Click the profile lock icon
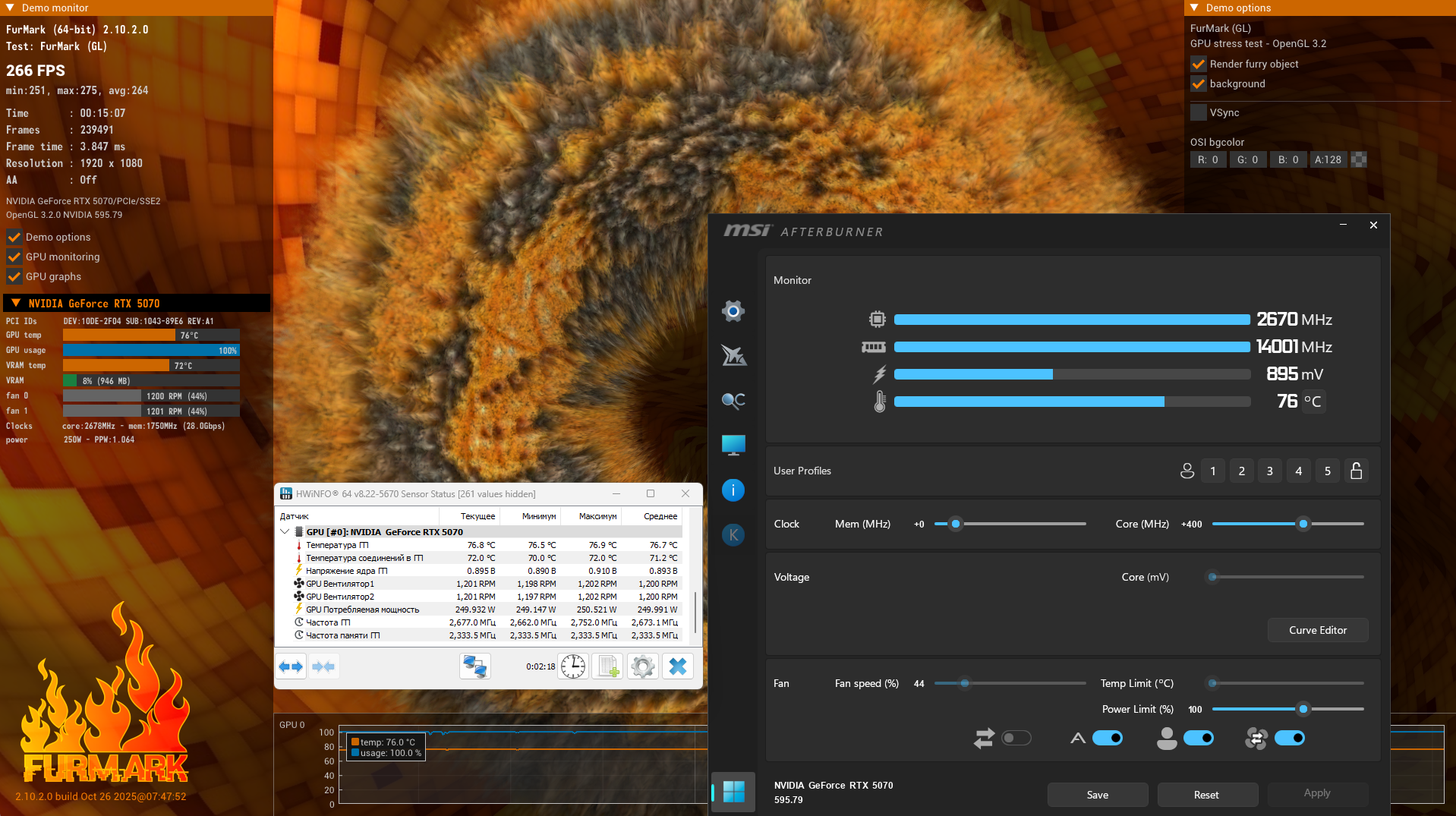 [1357, 471]
